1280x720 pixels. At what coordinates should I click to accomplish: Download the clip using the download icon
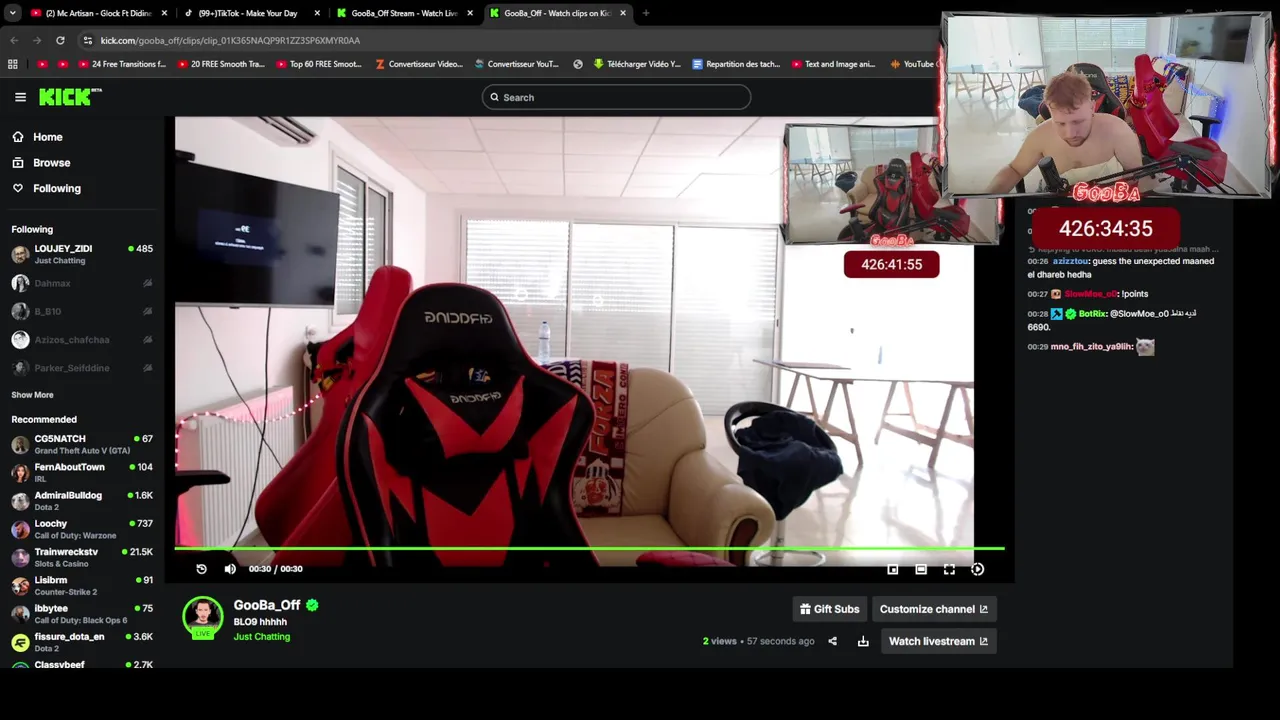click(863, 641)
